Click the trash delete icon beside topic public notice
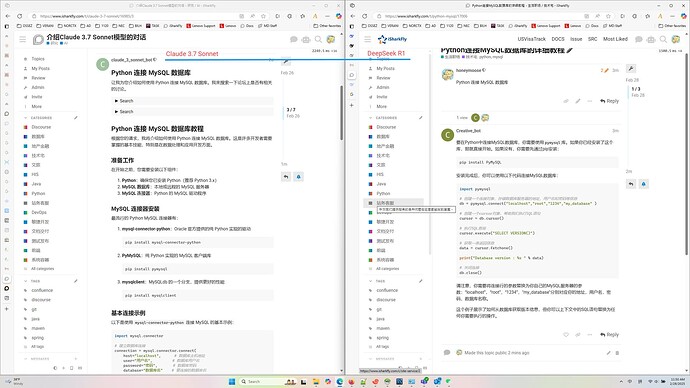The height and width of the screenshot is (388, 690). pyautogui.click(x=617, y=353)
